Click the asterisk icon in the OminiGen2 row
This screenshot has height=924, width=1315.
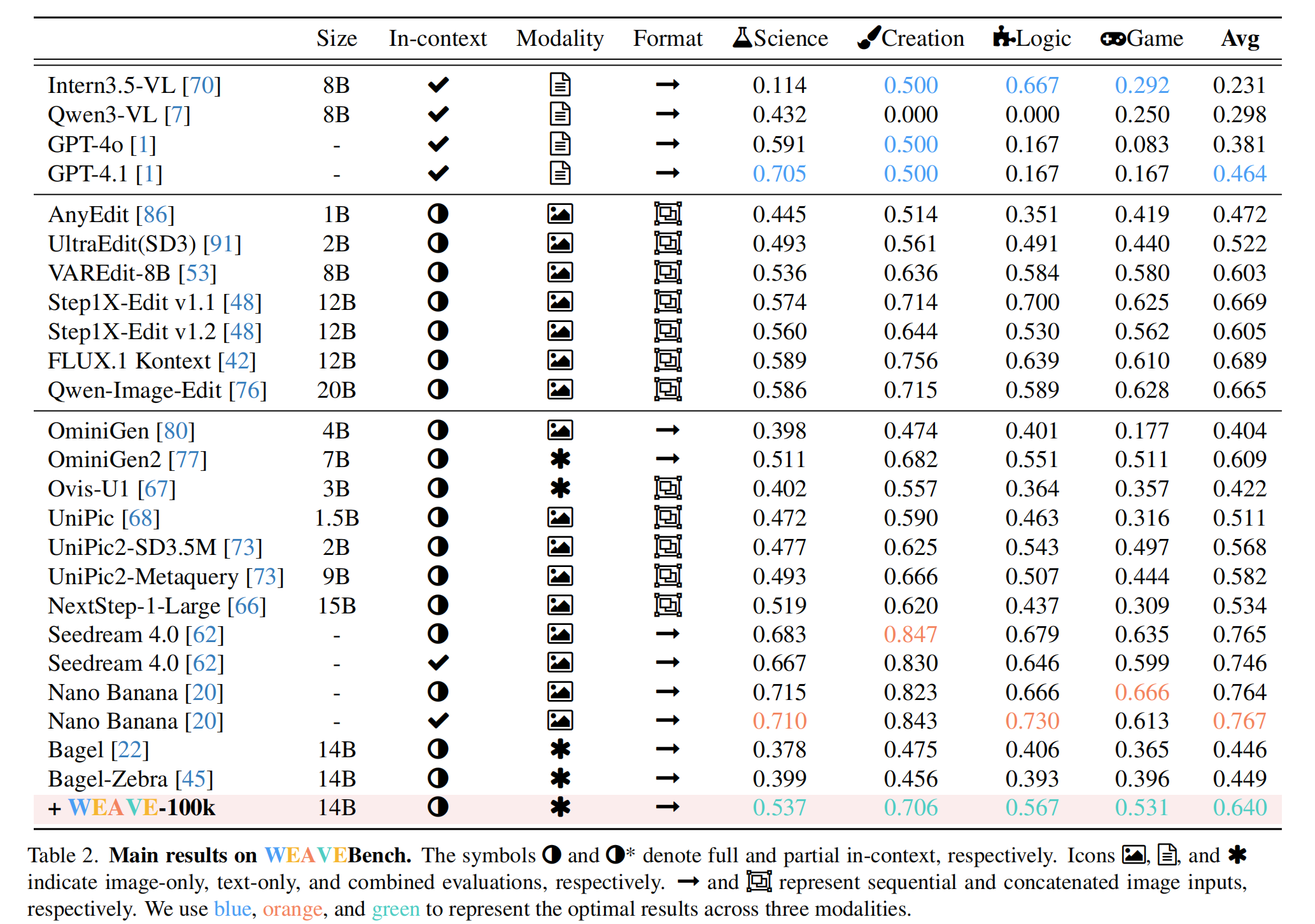click(560, 459)
